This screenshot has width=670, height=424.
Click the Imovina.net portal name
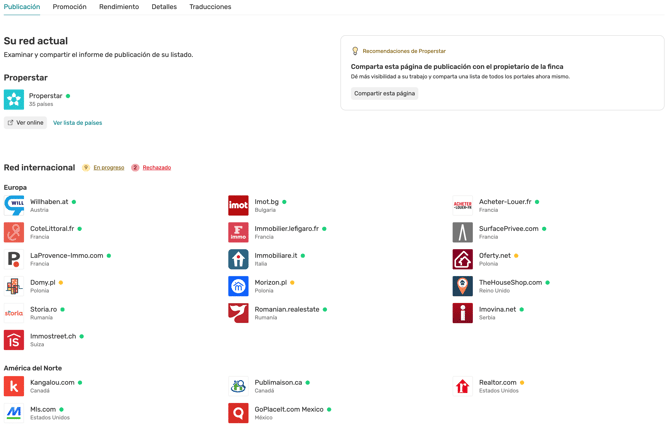pos(497,309)
